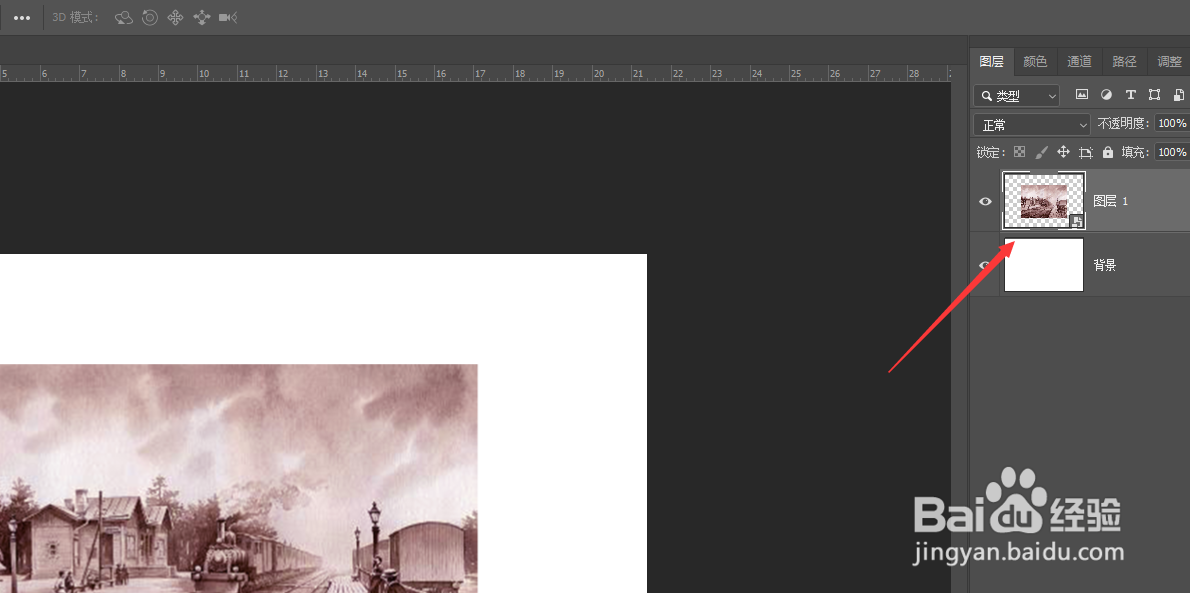Click the train picture on the canvas
Viewport: 1190px width, 593px height.
[x=238, y=478]
